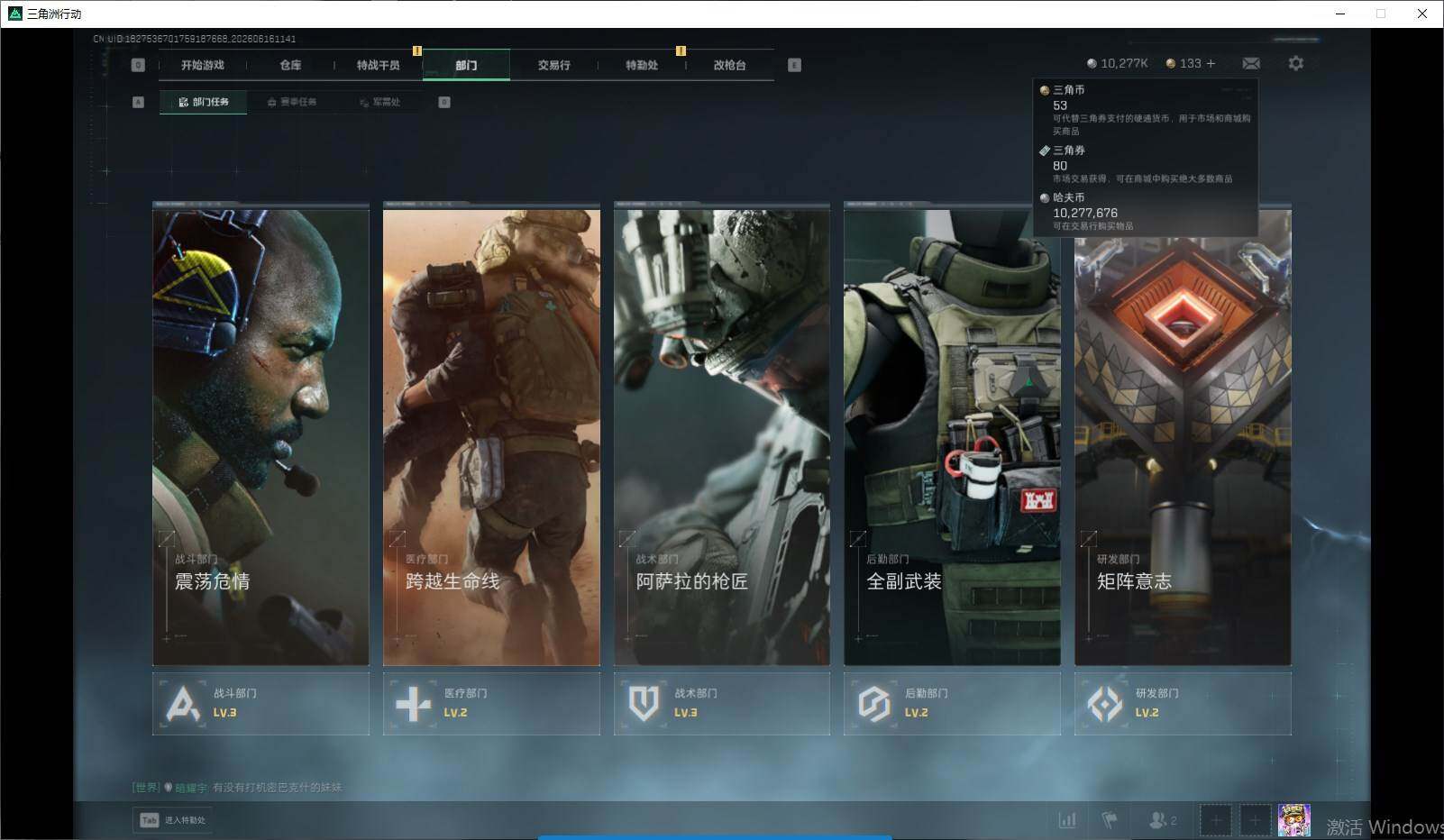The width and height of the screenshot is (1444, 840).
Task: Click the 震荡危情 title text
Action: 212,581
